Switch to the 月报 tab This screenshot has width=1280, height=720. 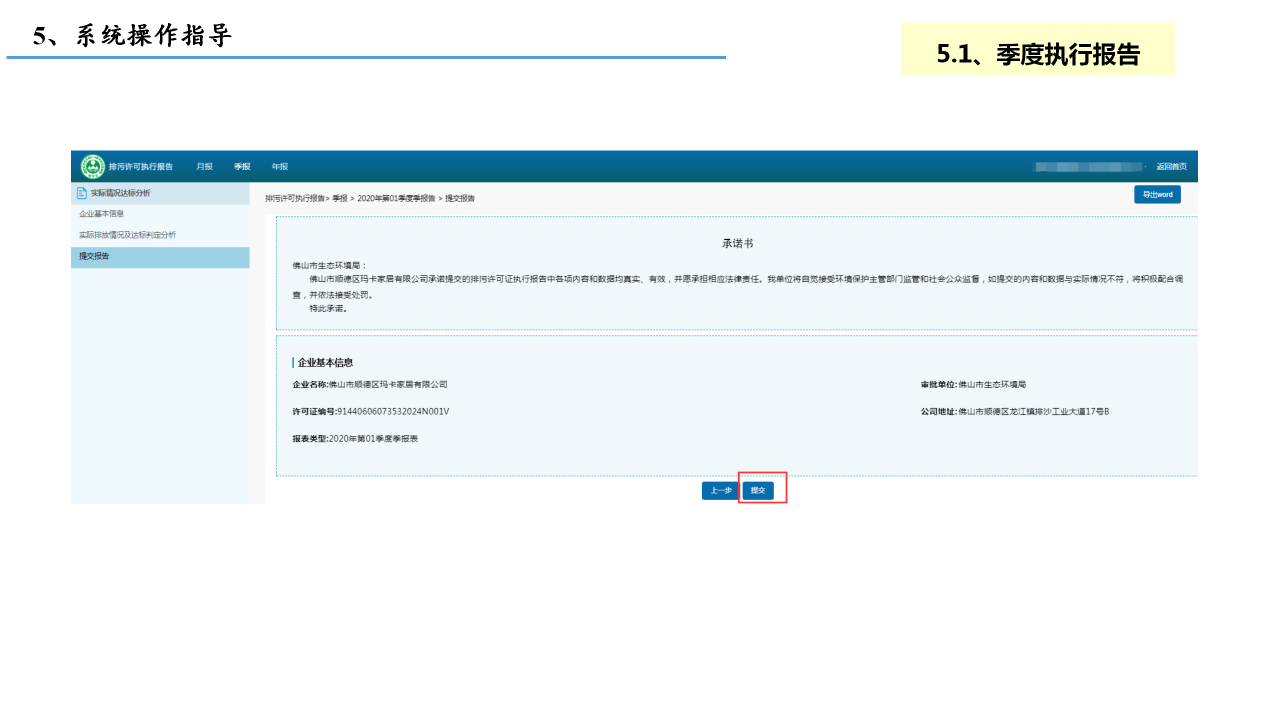204,167
